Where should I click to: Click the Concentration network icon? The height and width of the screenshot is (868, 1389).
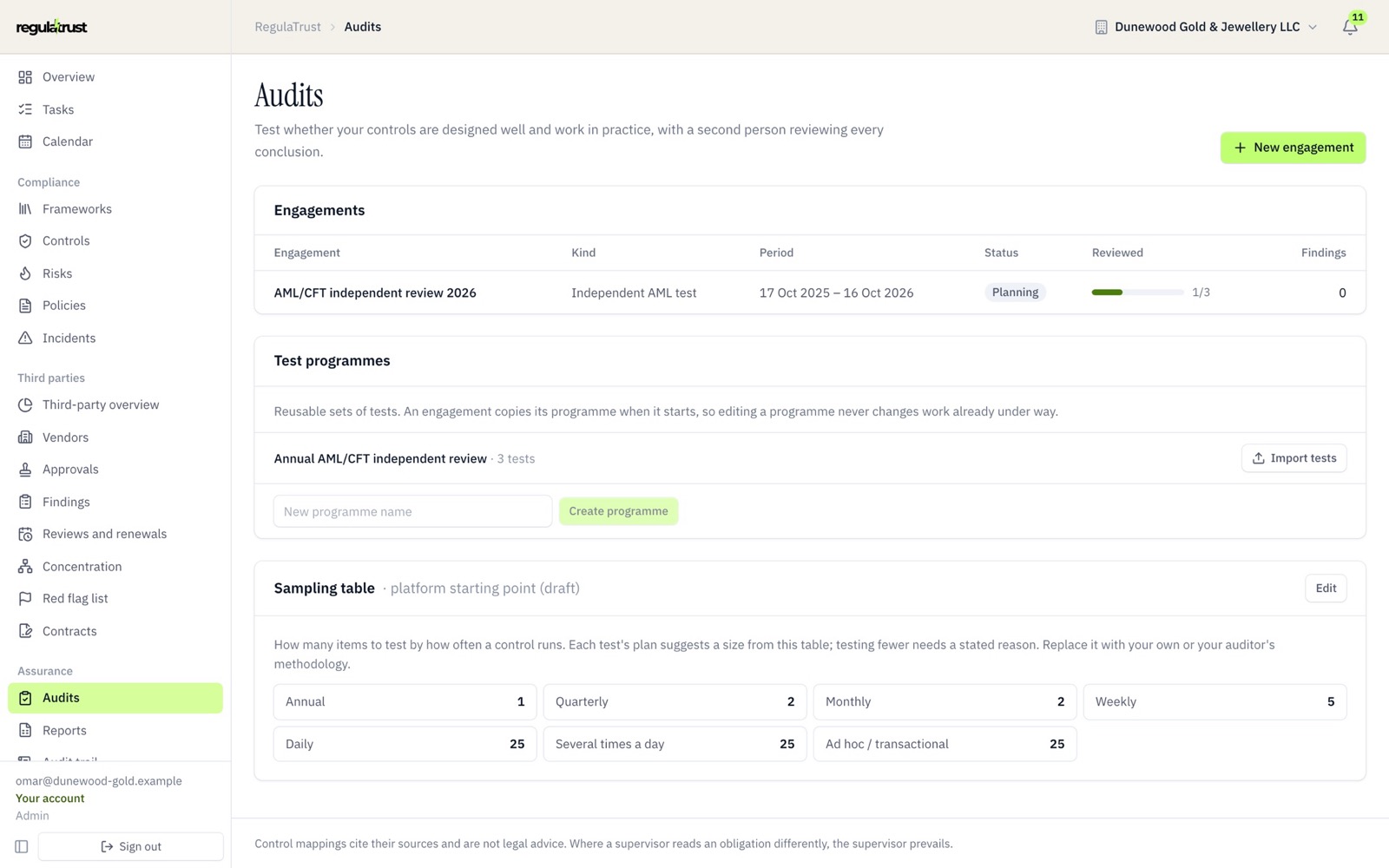pos(25,567)
